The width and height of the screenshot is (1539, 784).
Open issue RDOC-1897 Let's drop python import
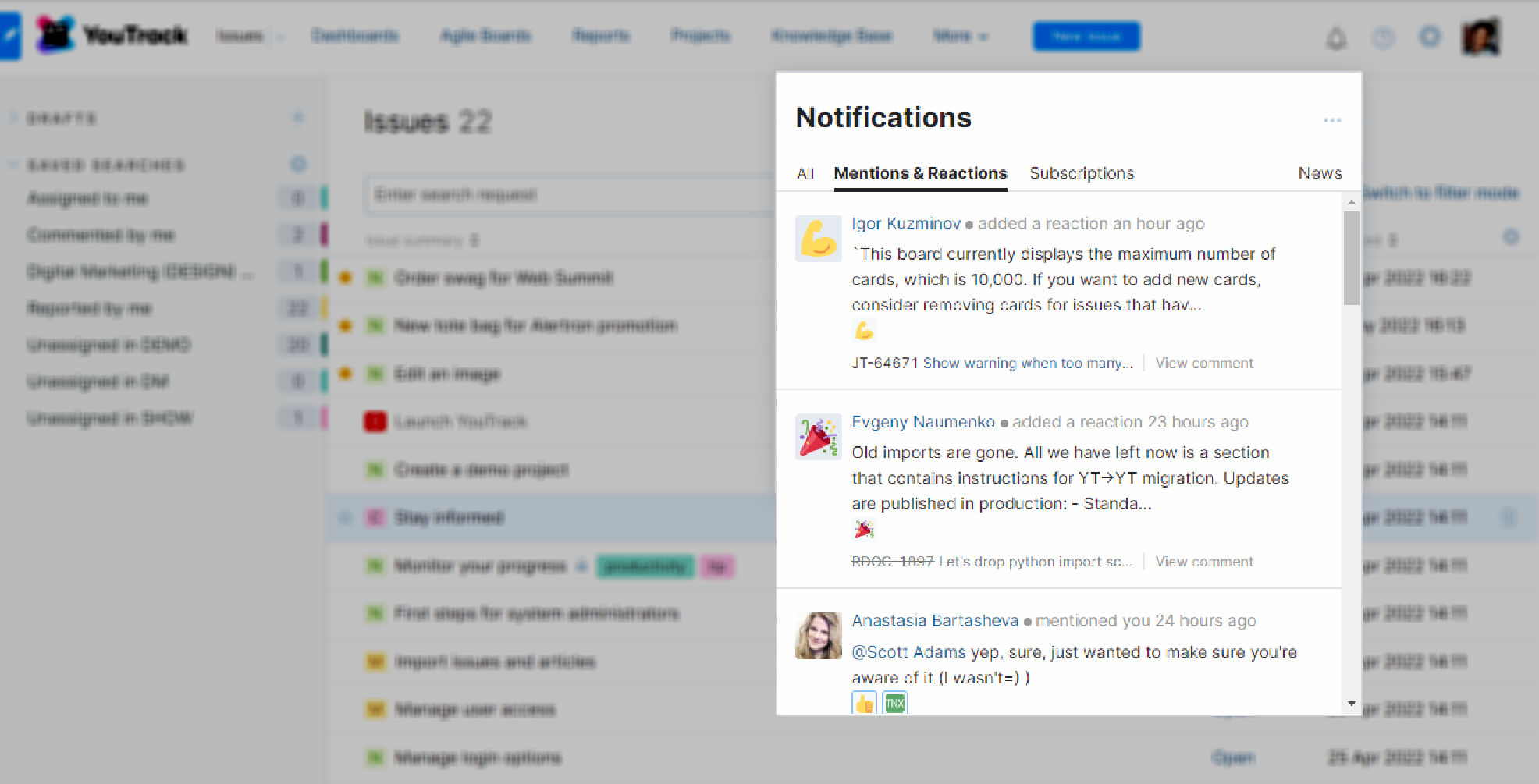(992, 562)
